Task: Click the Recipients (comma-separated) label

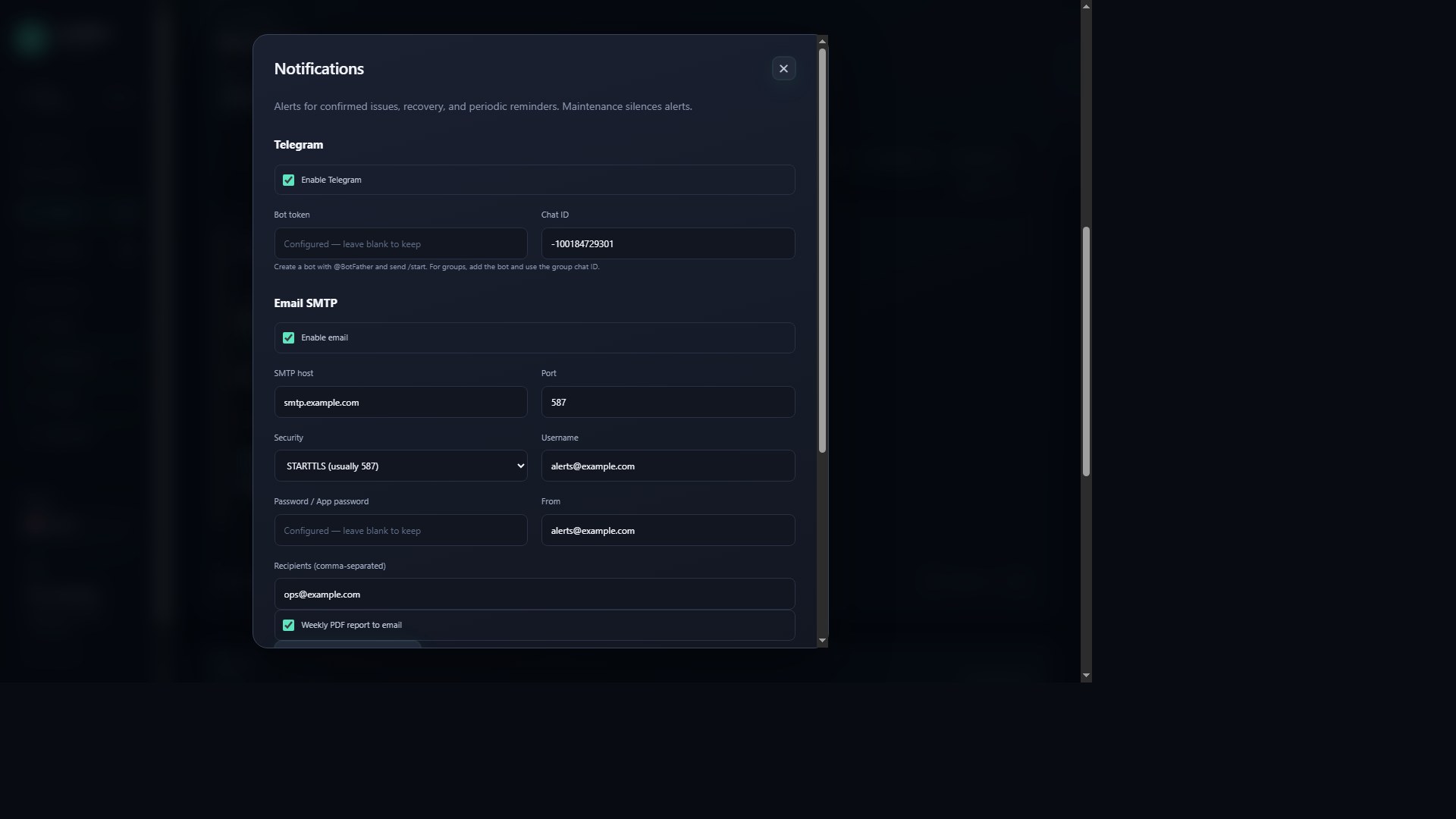Action: tap(329, 566)
